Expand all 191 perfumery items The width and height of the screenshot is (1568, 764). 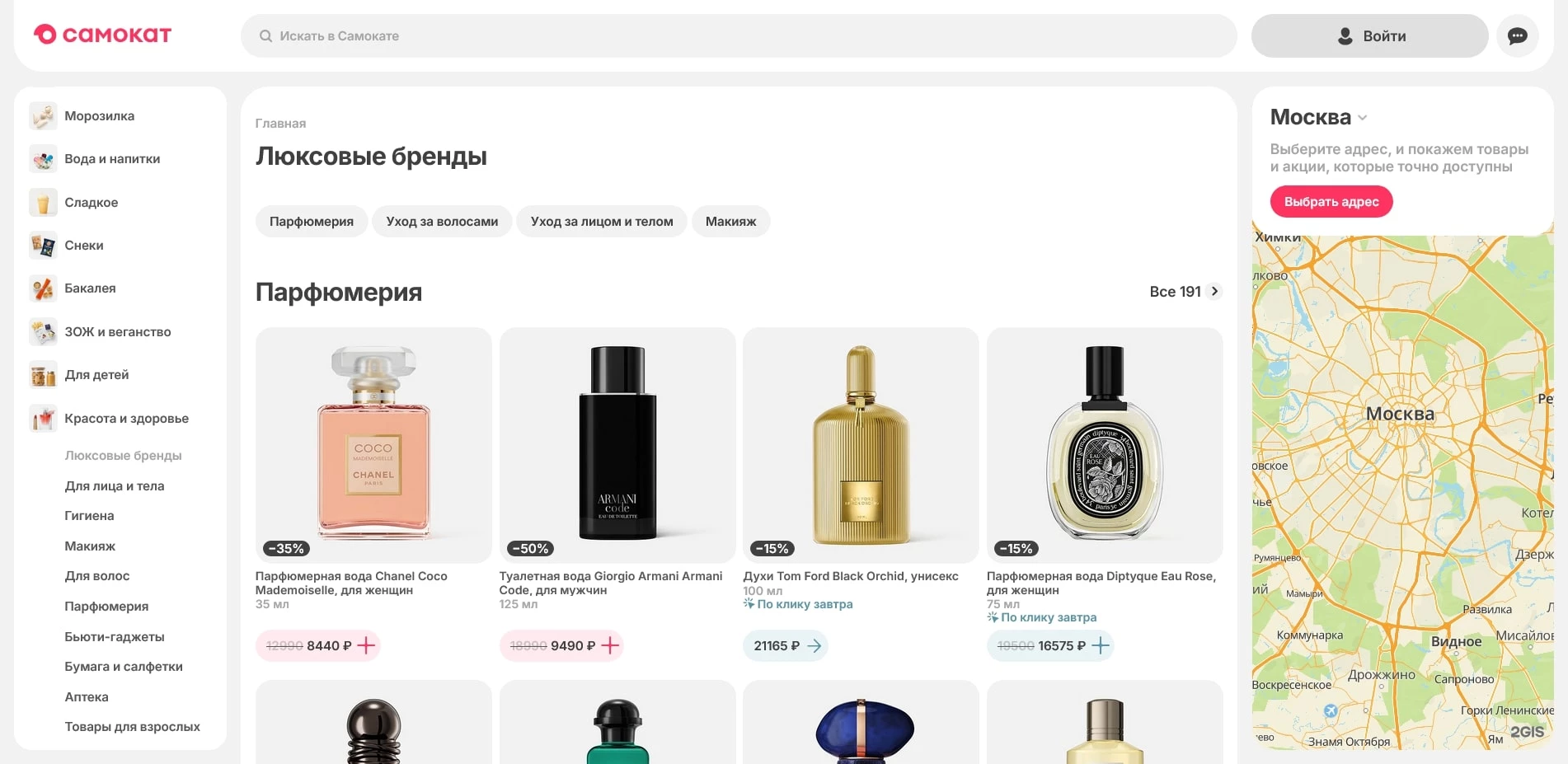click(x=1185, y=292)
